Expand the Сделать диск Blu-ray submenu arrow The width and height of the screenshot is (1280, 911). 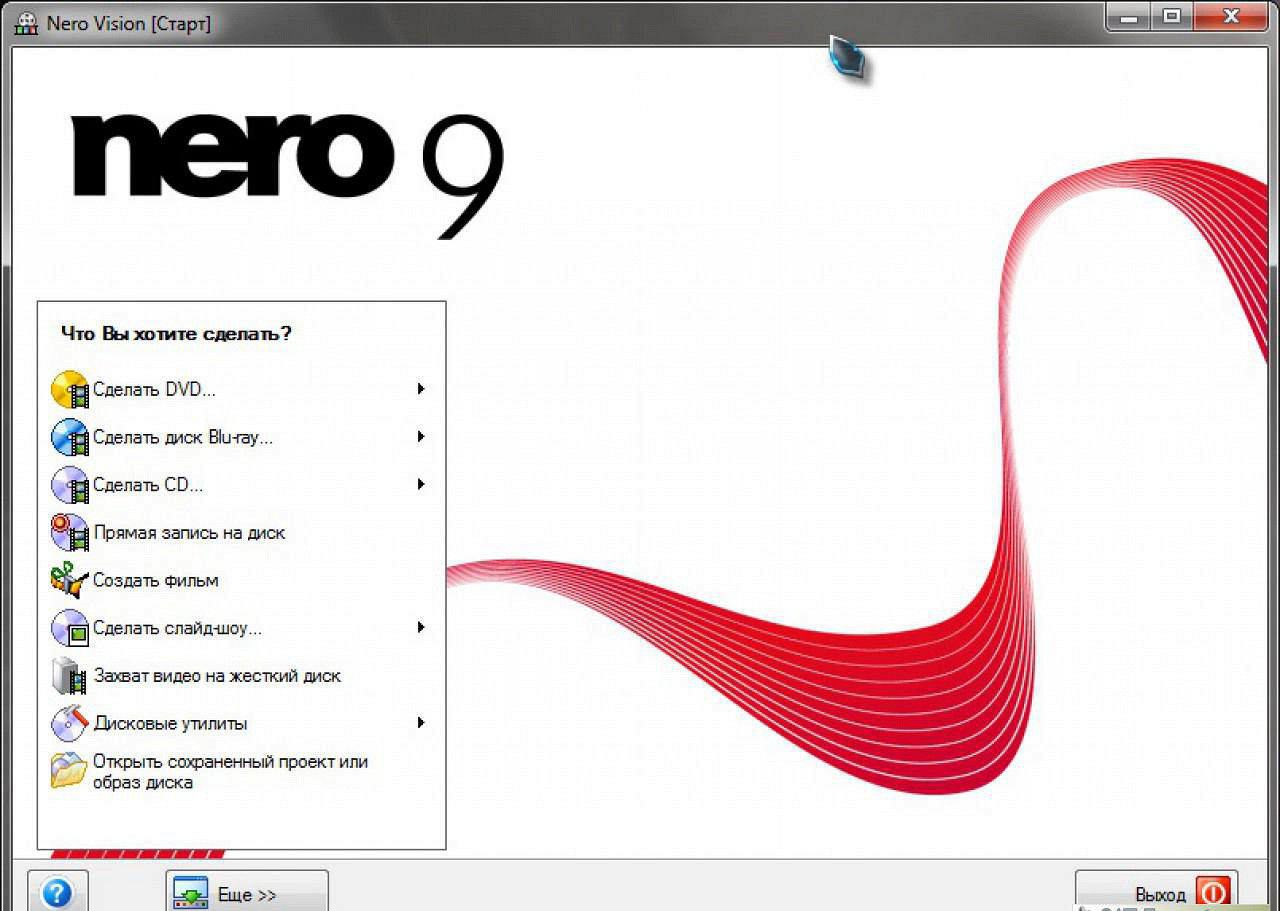[422, 437]
